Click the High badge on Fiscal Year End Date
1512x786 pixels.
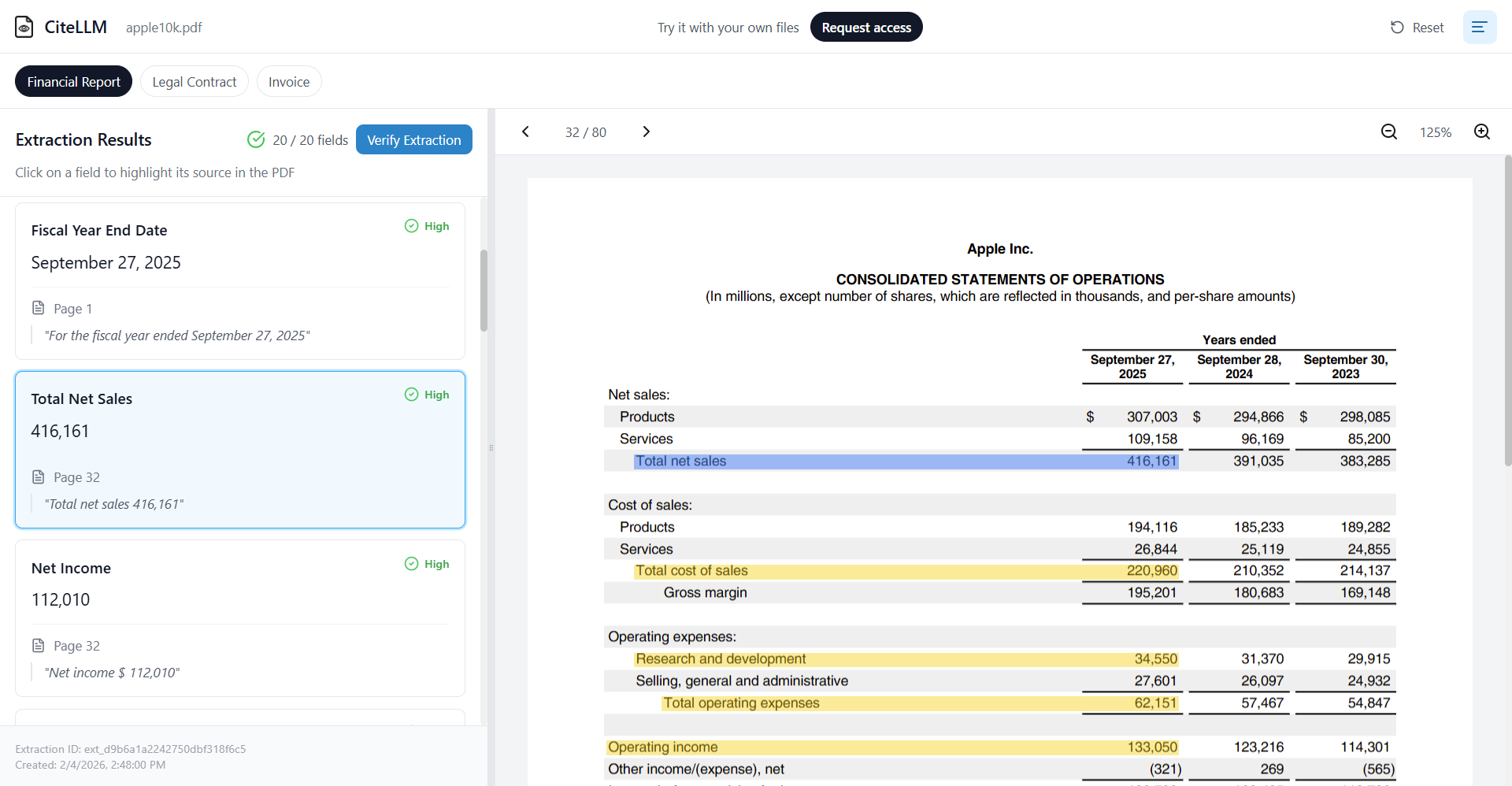(x=426, y=226)
